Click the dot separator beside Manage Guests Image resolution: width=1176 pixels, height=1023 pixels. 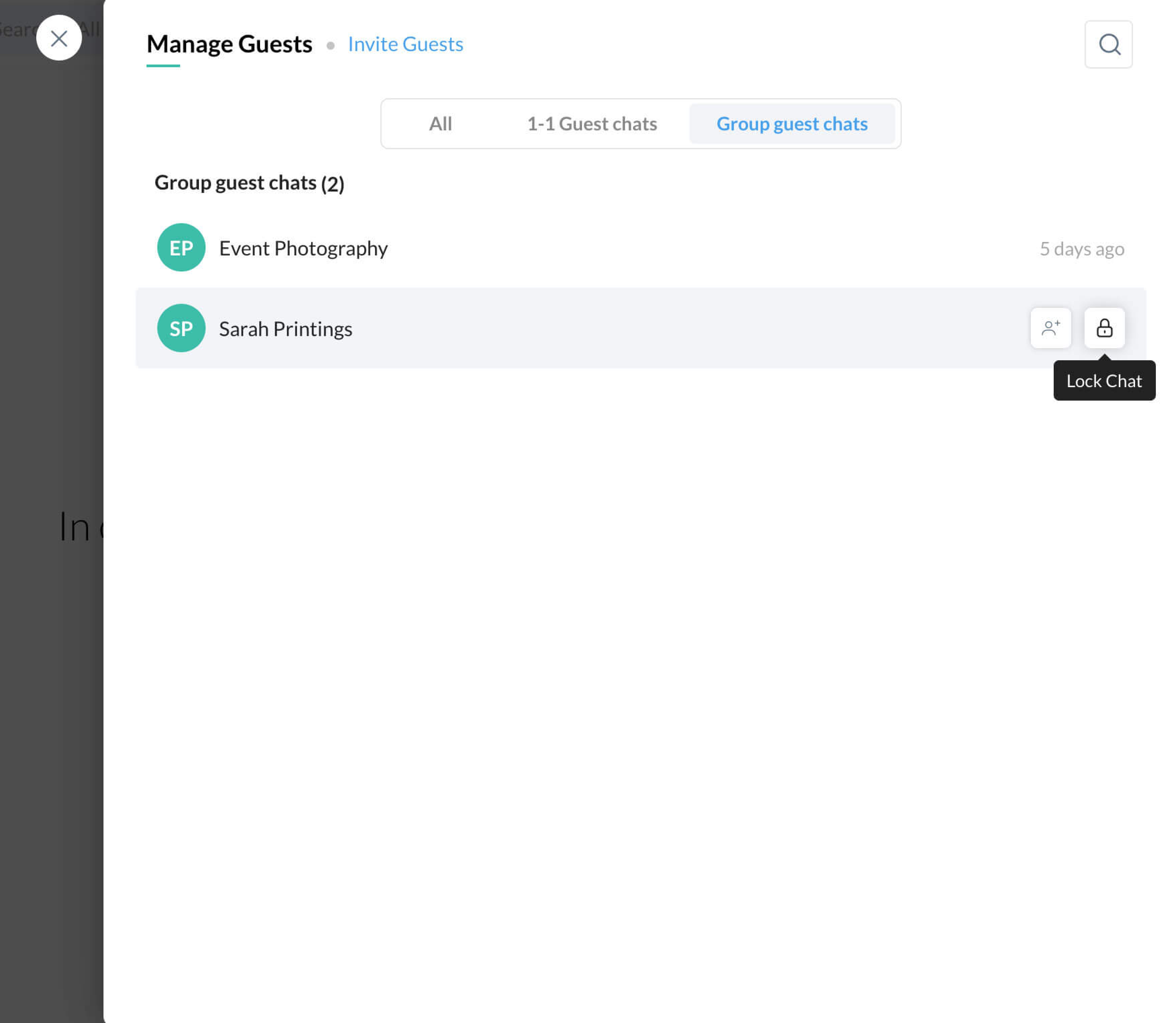(x=330, y=45)
